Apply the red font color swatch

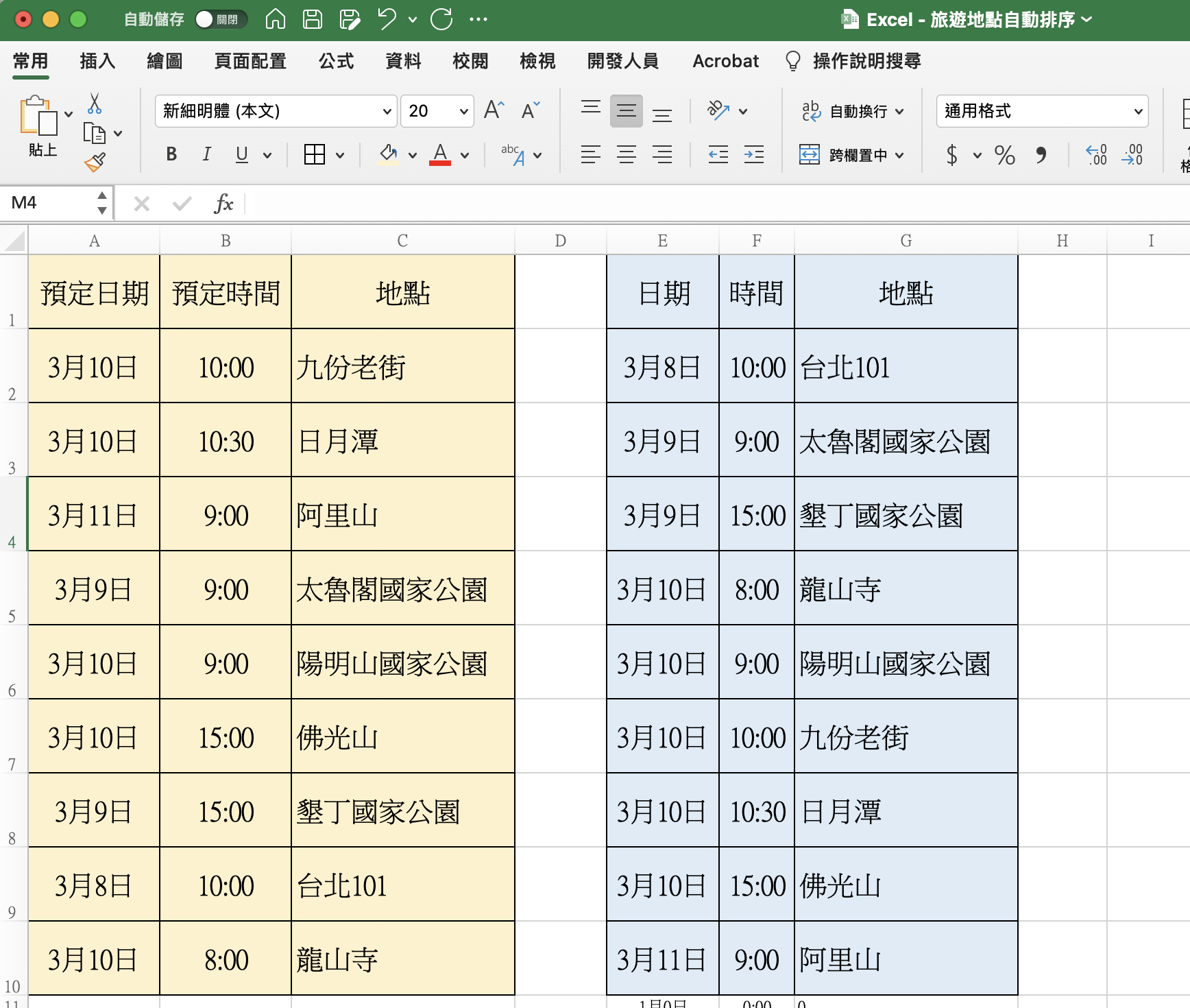pos(440,155)
